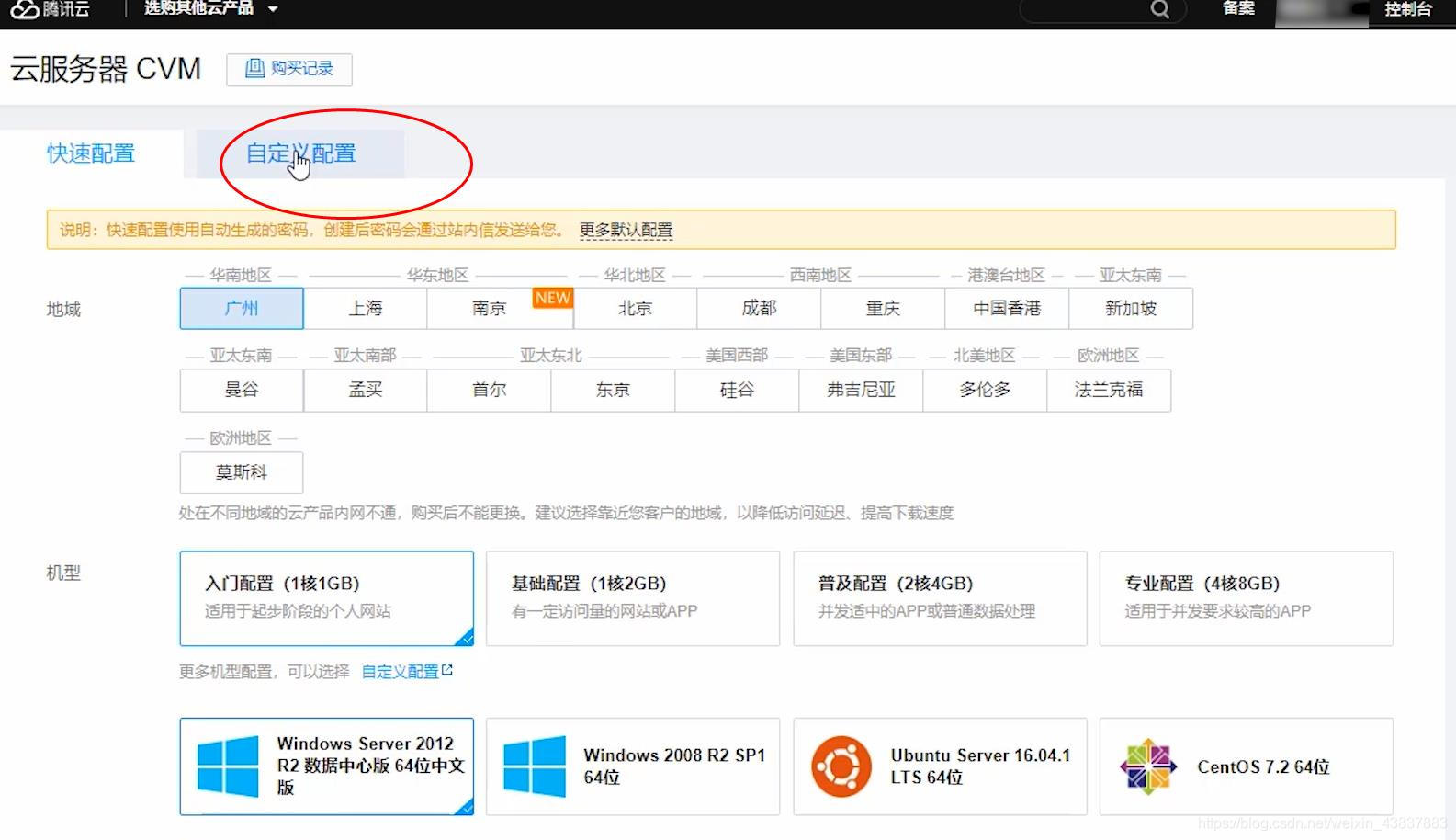
Task: Open the search magnifier in top bar
Action: pos(1160,9)
